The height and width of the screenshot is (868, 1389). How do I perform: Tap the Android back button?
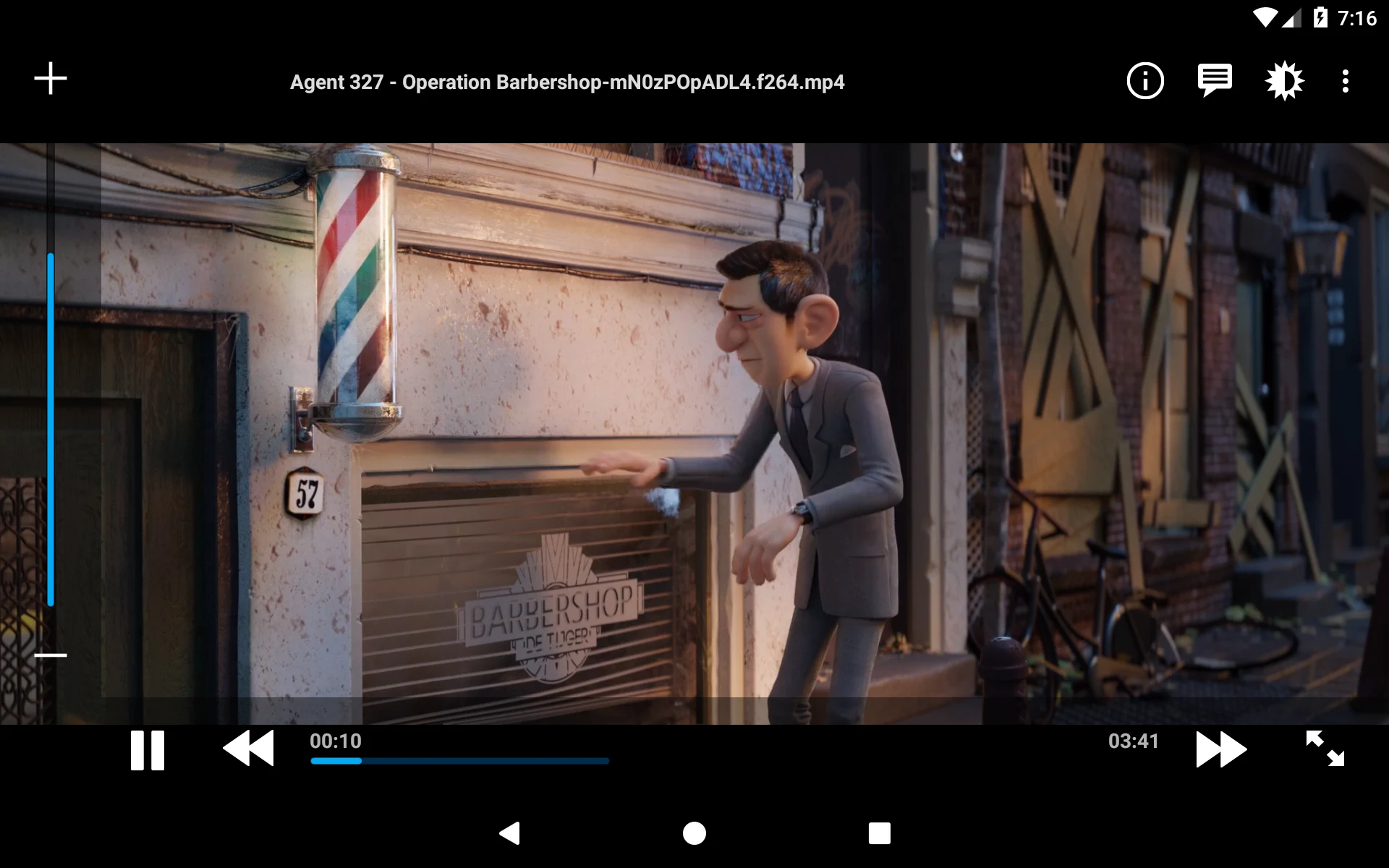pyautogui.click(x=510, y=833)
